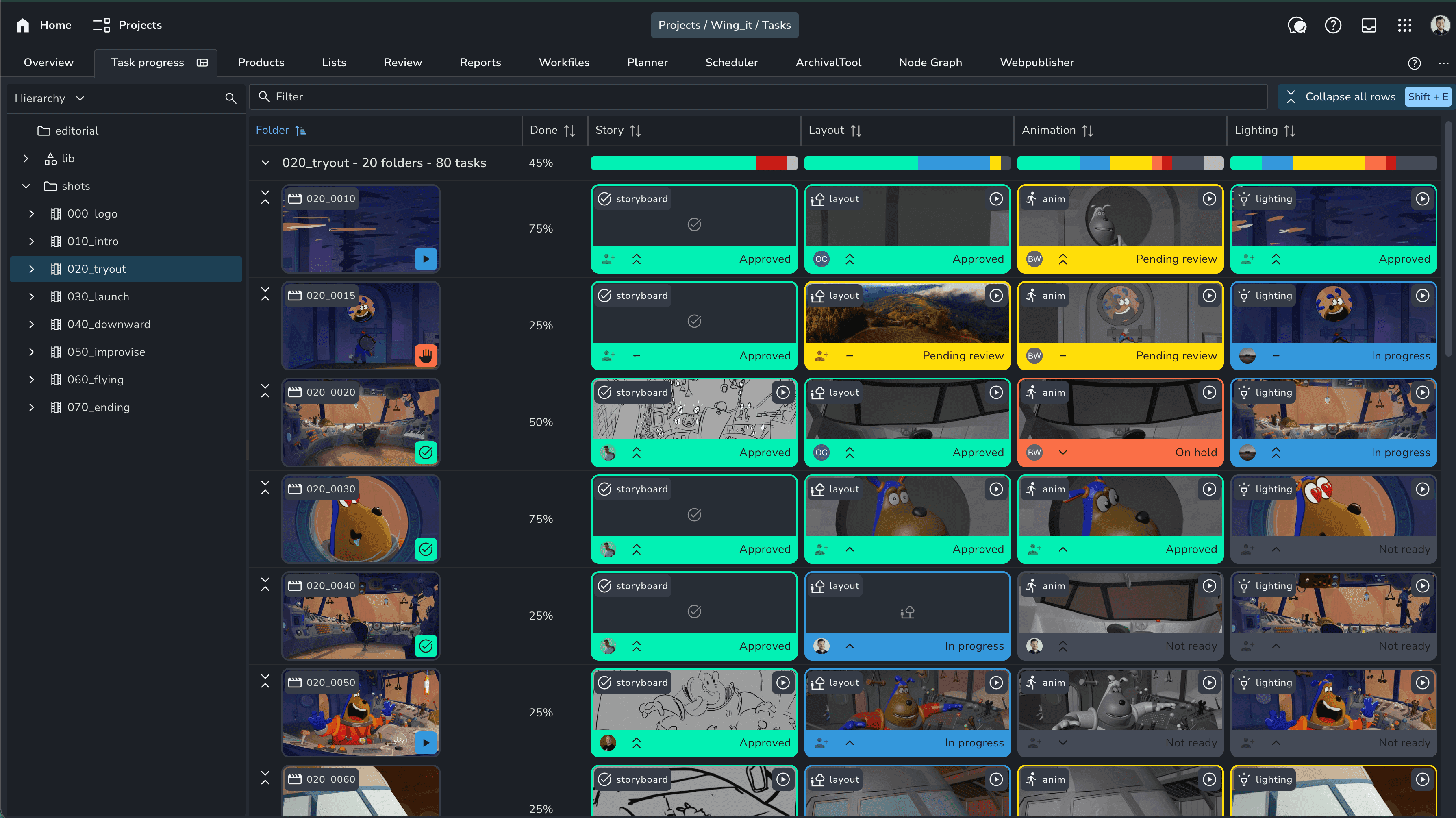Screen dimensions: 1456x818
Task: Play the 020_0050 lighting task preview
Action: [x=1422, y=683]
